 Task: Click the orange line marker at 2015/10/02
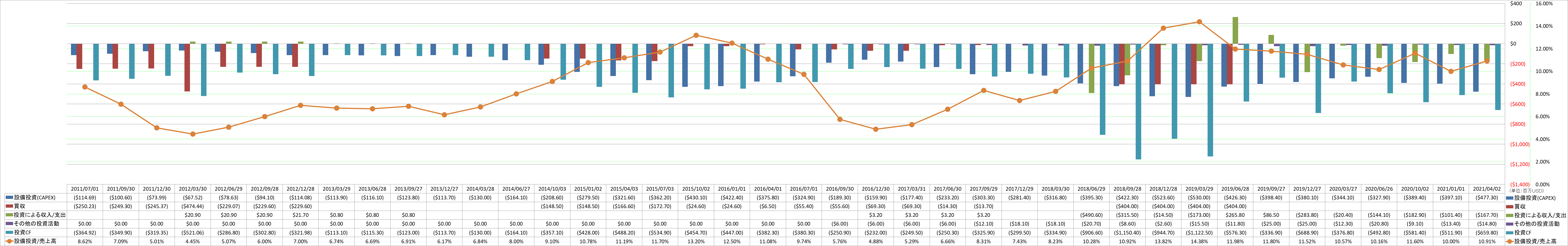tap(696, 35)
